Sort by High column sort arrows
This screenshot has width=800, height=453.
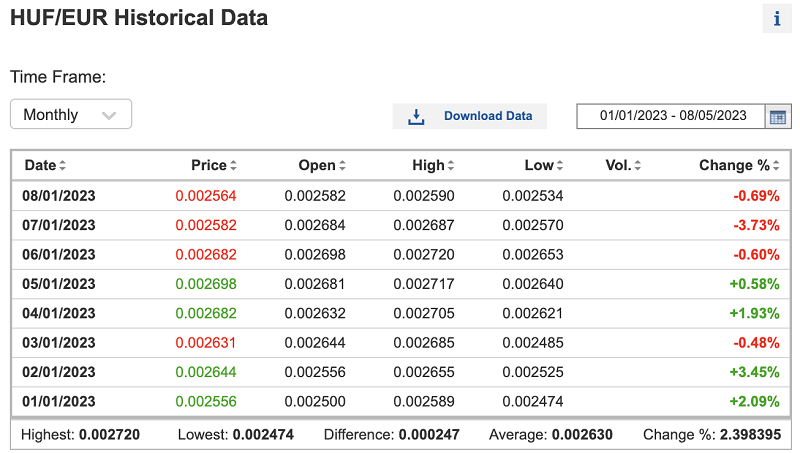451,166
